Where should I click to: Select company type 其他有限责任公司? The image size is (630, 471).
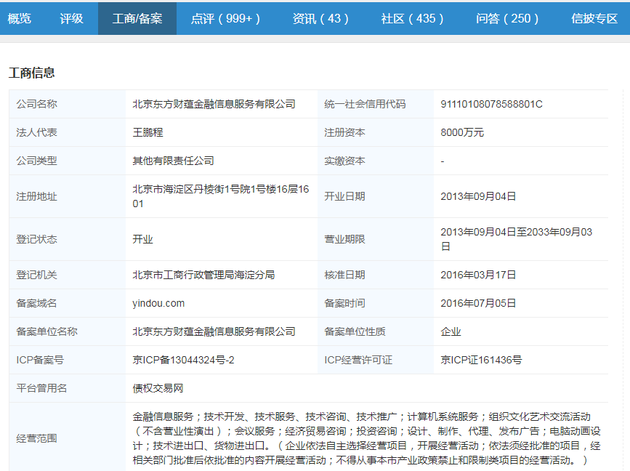click(173, 161)
